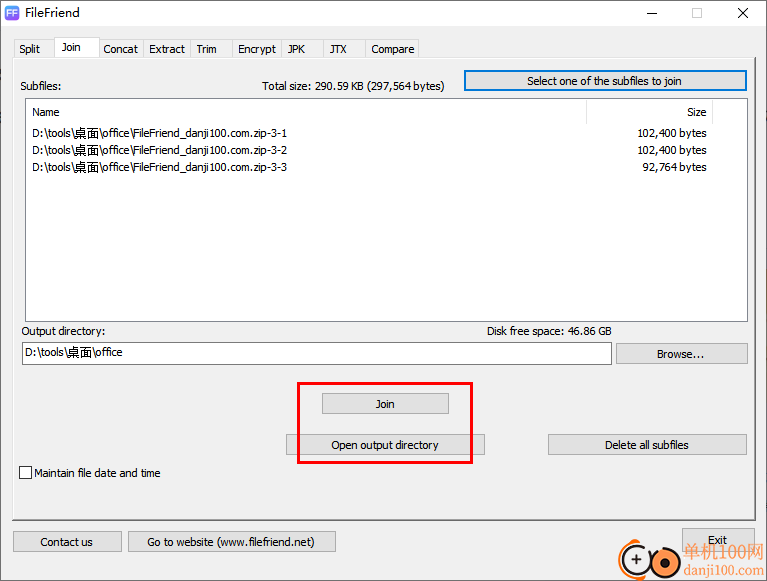
Task: Click the Size column header
Action: [649, 112]
